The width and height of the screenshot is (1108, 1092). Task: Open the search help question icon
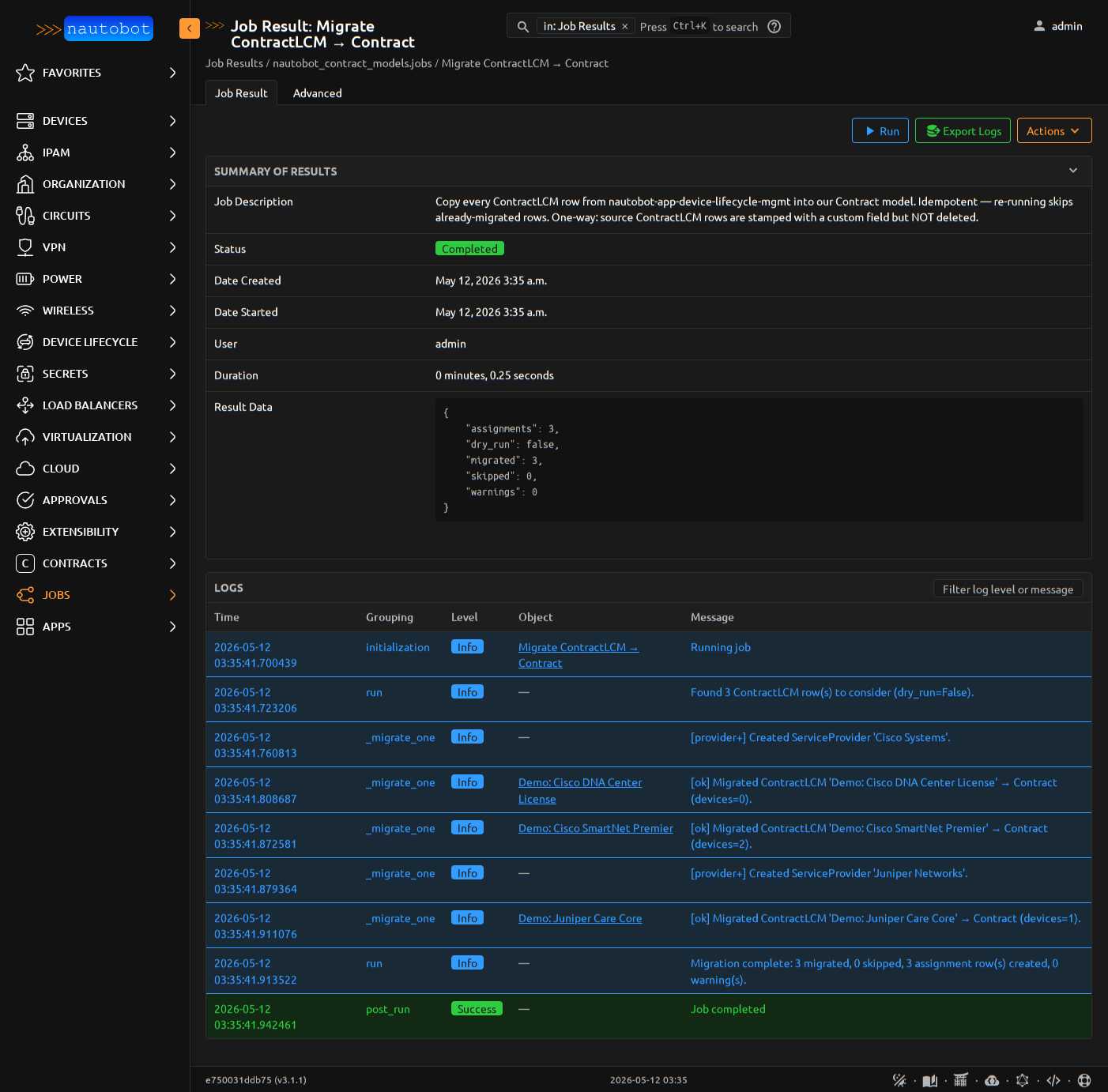[x=774, y=27]
